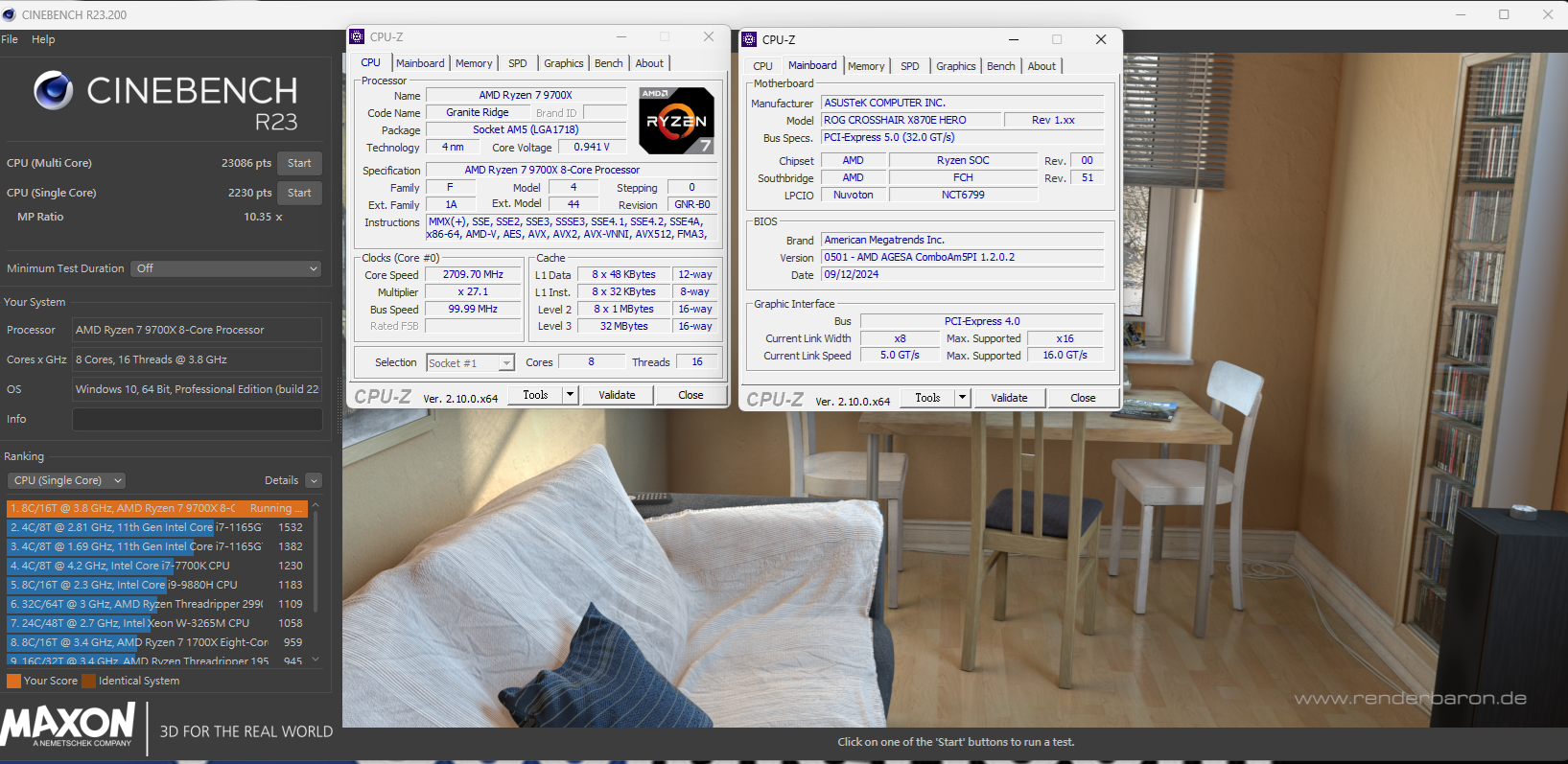
Task: Switch to Memory tab in right CPU-Z window
Action: coord(866,66)
